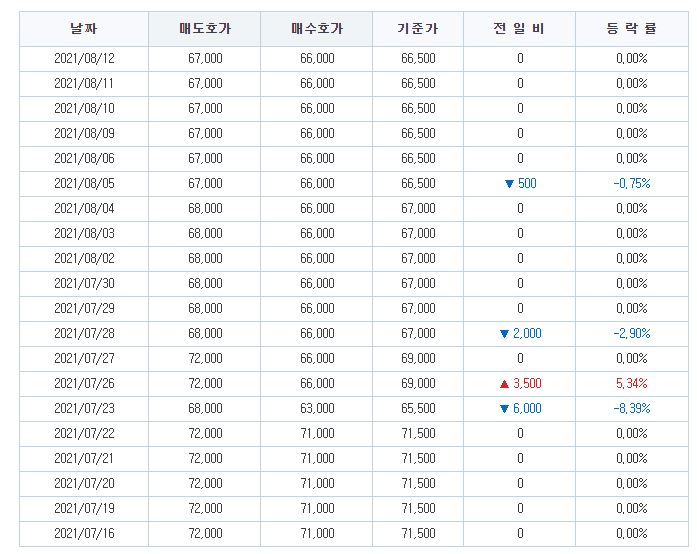Click the blue down triangle beside 500
The image size is (697, 554).
click(509, 184)
